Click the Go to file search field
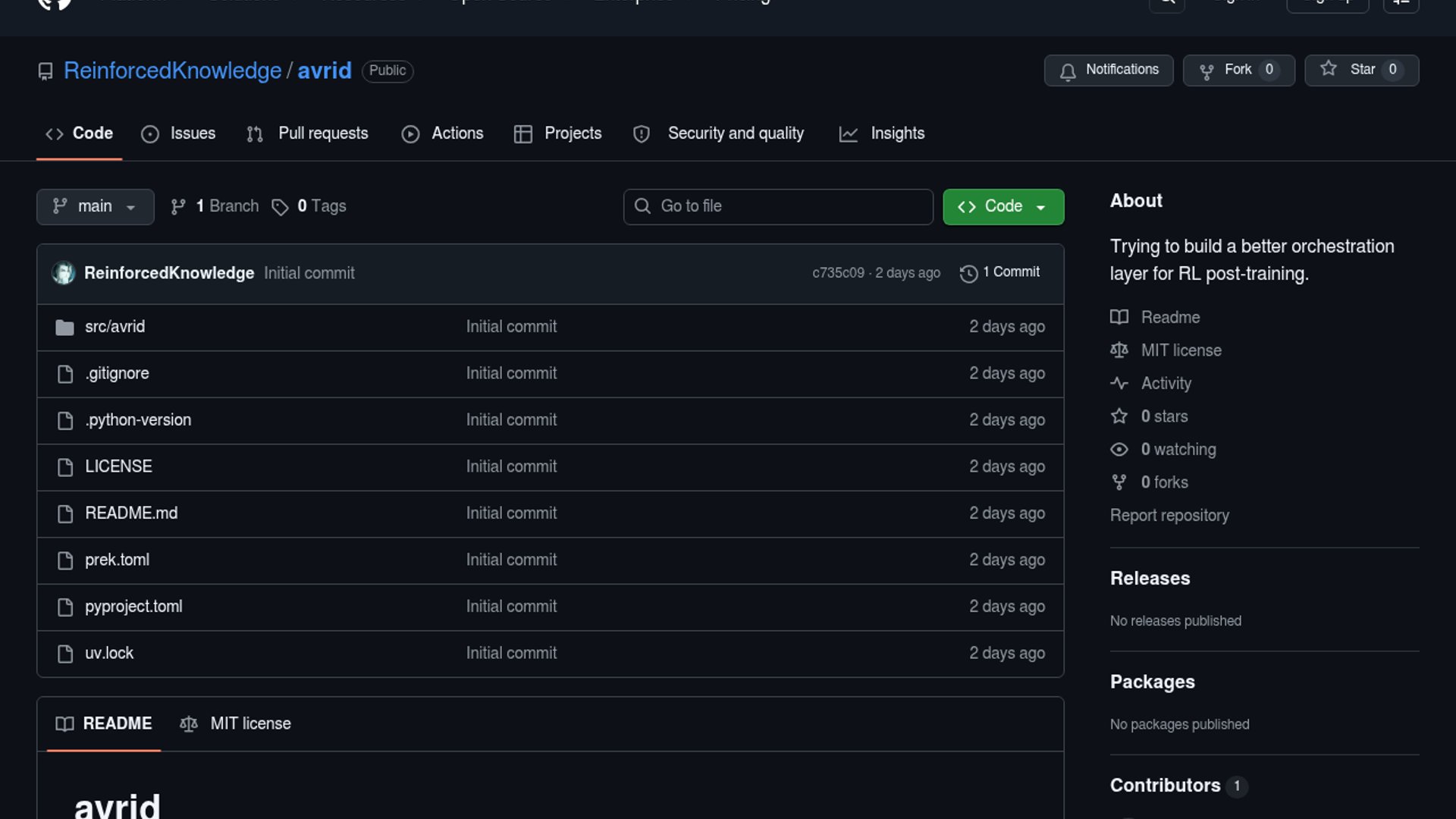 click(778, 206)
